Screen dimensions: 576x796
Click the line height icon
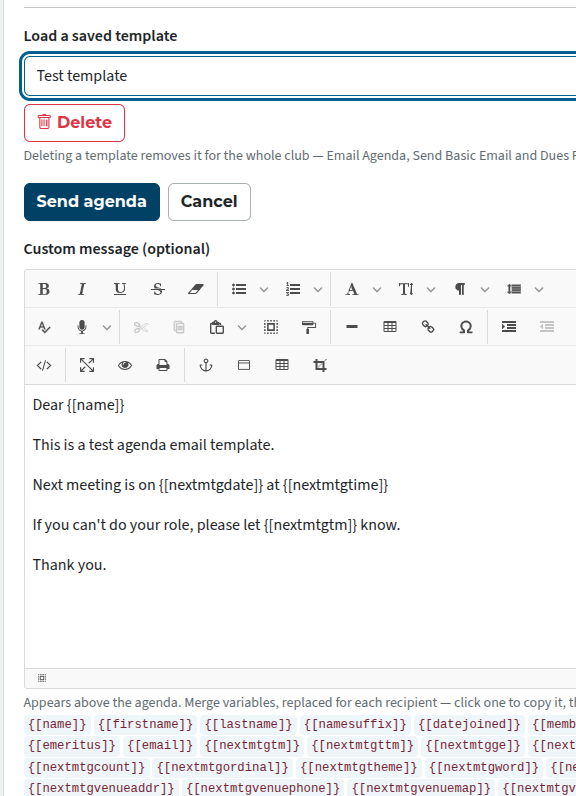(x=514, y=289)
